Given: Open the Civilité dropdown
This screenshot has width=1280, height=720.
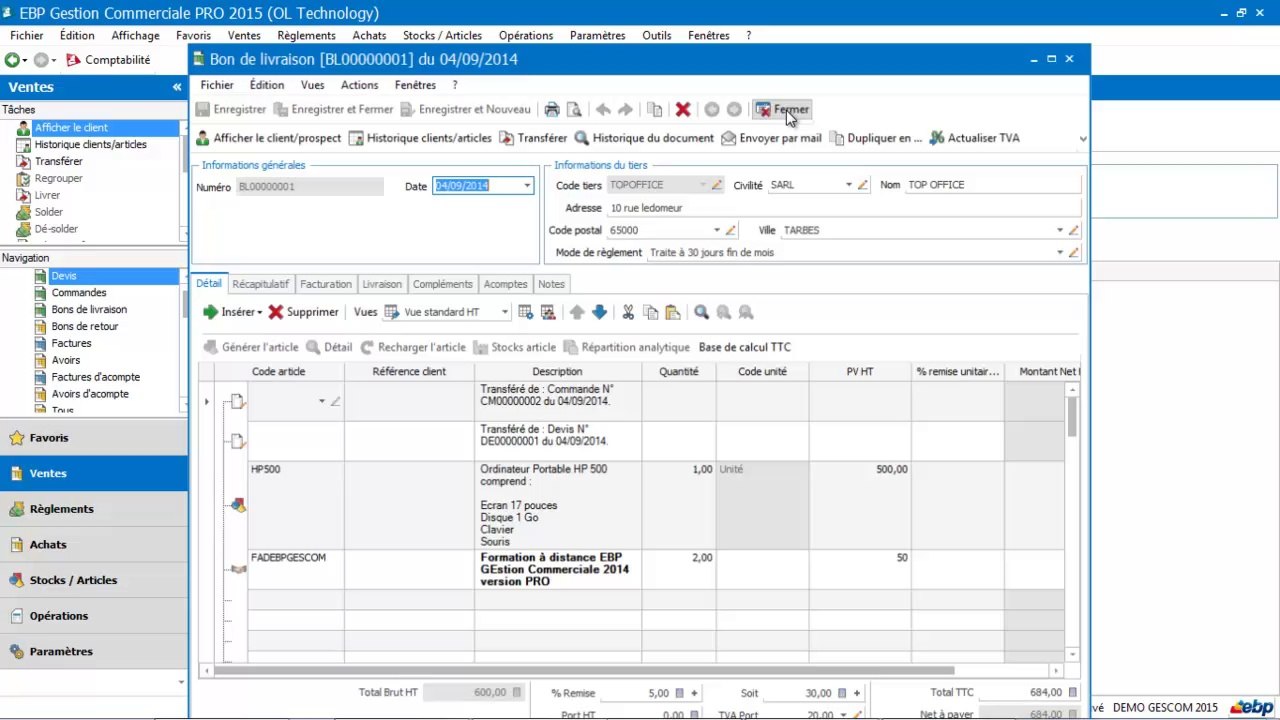Looking at the screenshot, I should click(849, 185).
